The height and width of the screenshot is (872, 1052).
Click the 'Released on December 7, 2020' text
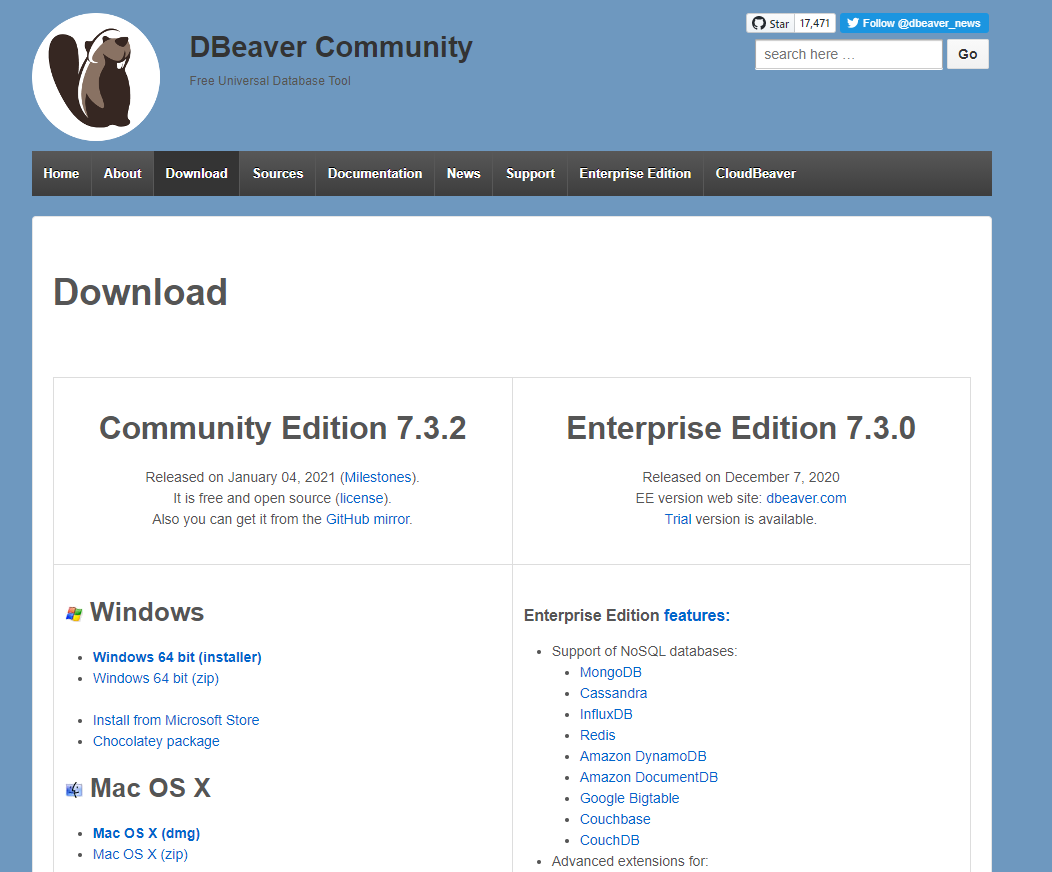click(x=741, y=477)
